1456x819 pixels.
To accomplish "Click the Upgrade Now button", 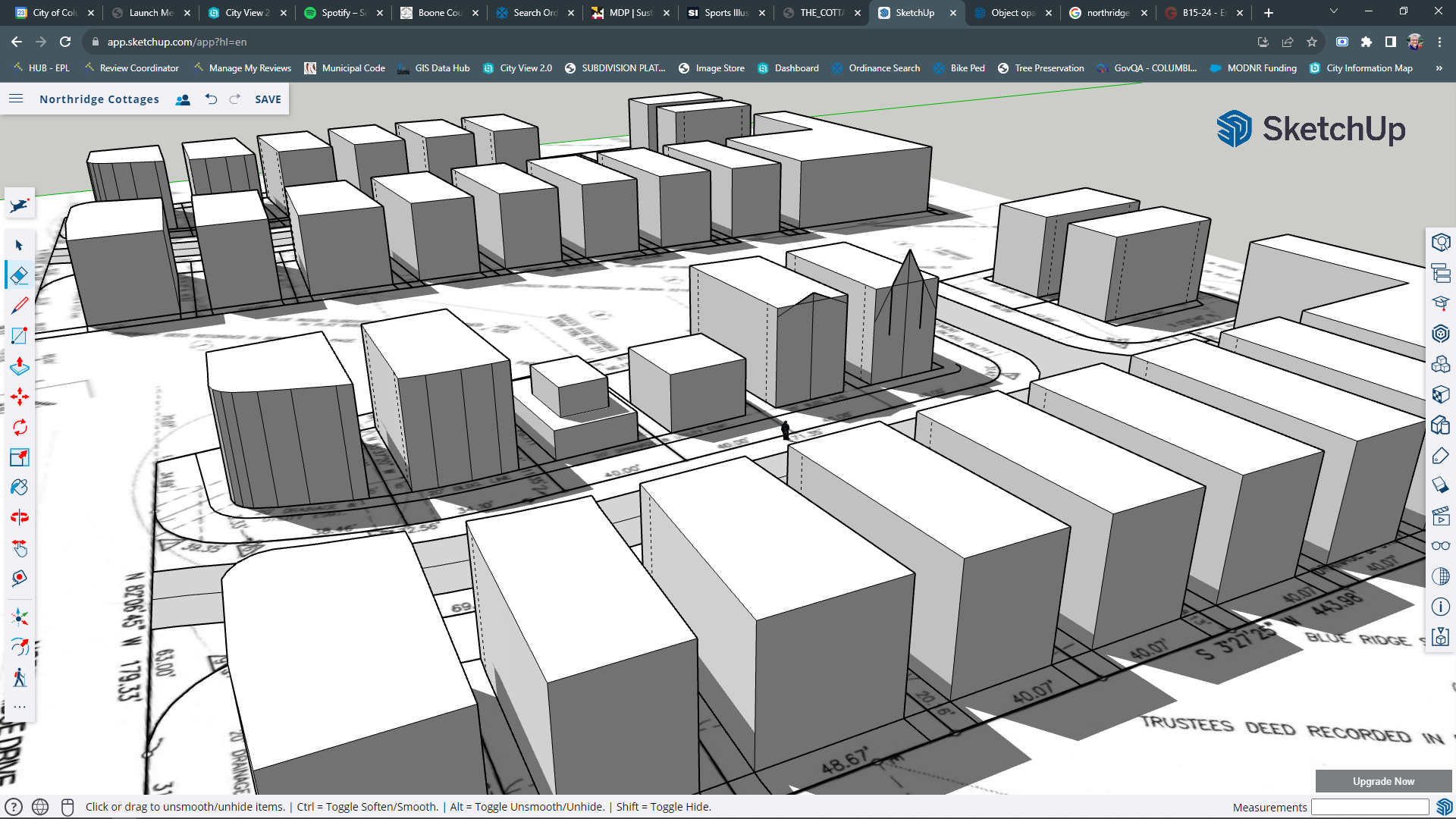I will coord(1382,781).
